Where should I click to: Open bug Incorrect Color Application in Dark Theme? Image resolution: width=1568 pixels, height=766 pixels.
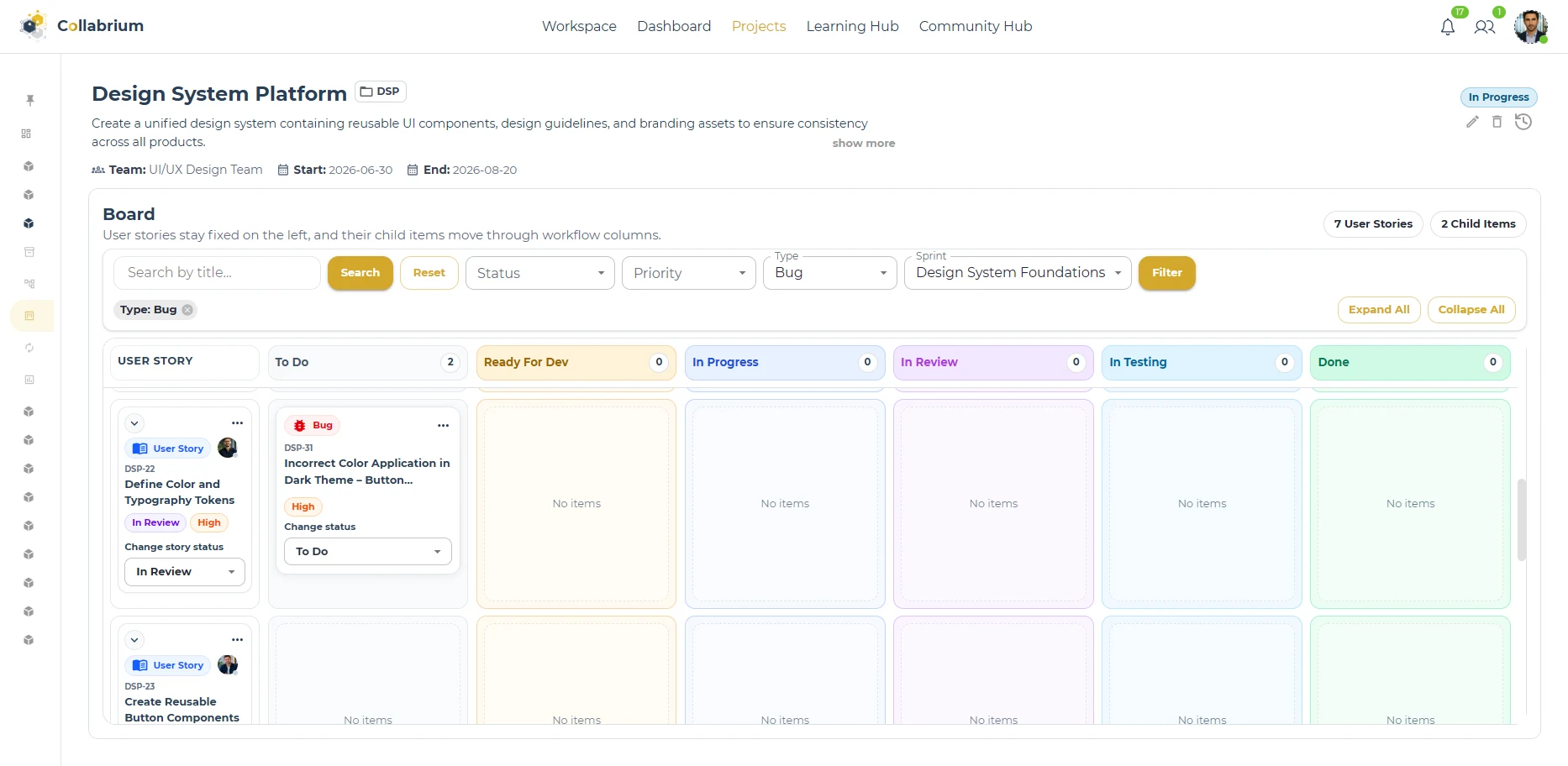point(367,472)
